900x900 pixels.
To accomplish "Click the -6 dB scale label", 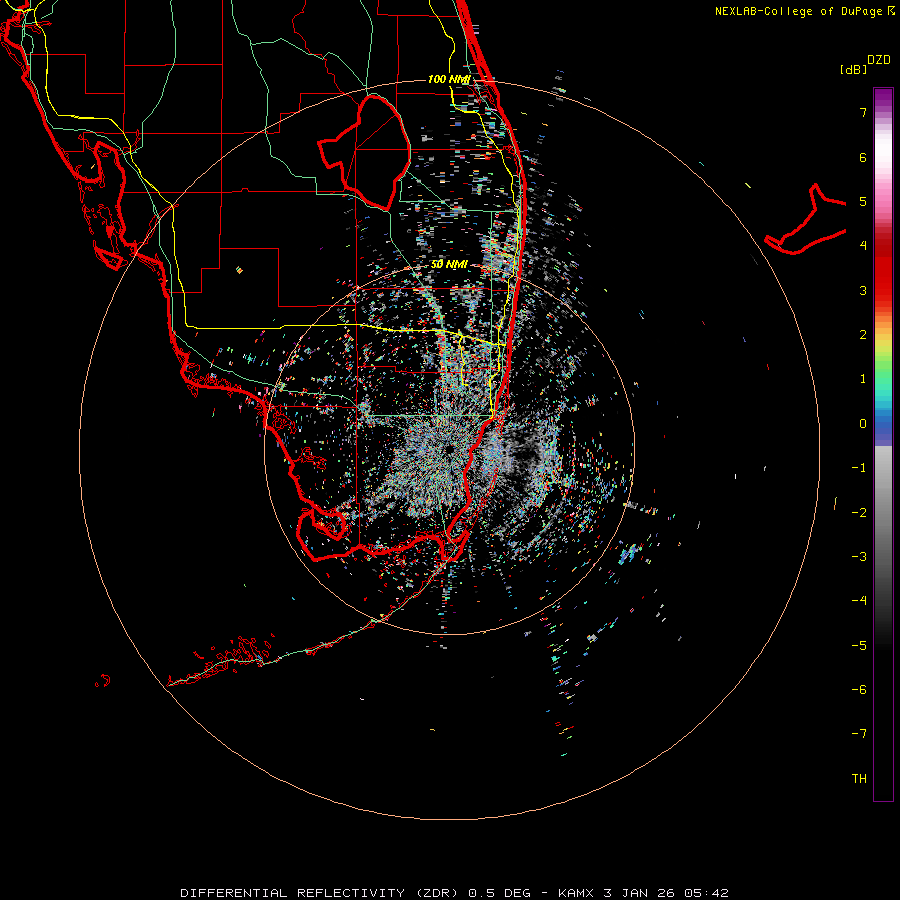I will pyautogui.click(x=859, y=690).
